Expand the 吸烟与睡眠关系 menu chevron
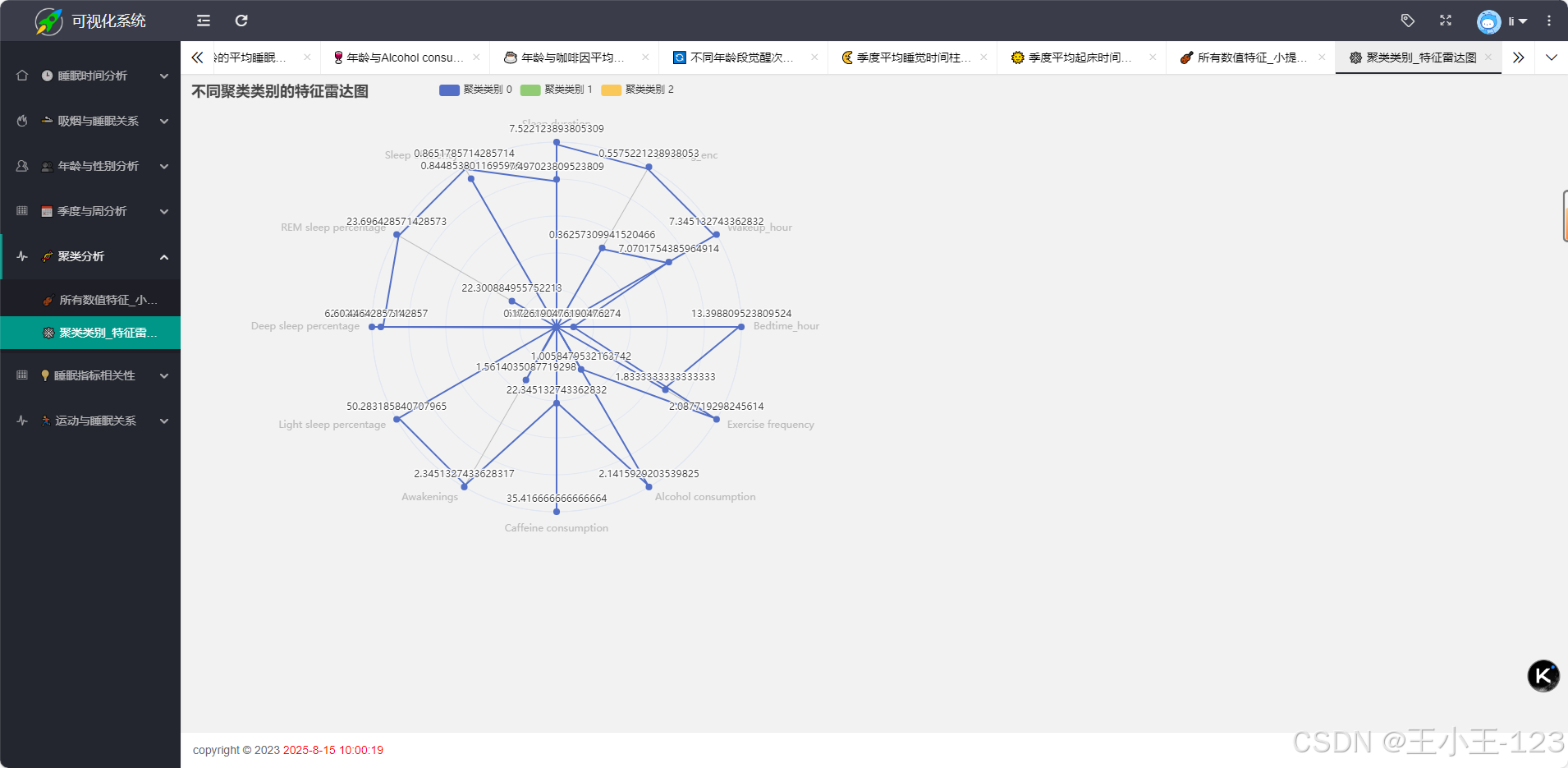Image resolution: width=1568 pixels, height=768 pixels. pos(164,122)
